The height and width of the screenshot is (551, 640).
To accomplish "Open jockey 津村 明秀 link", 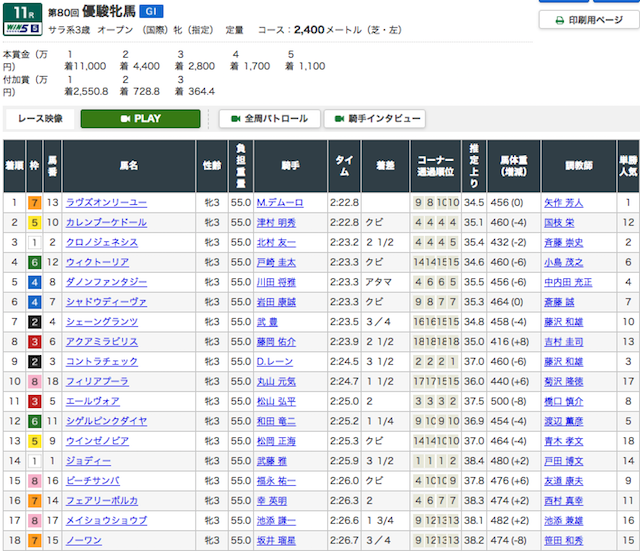I will coord(276,222).
